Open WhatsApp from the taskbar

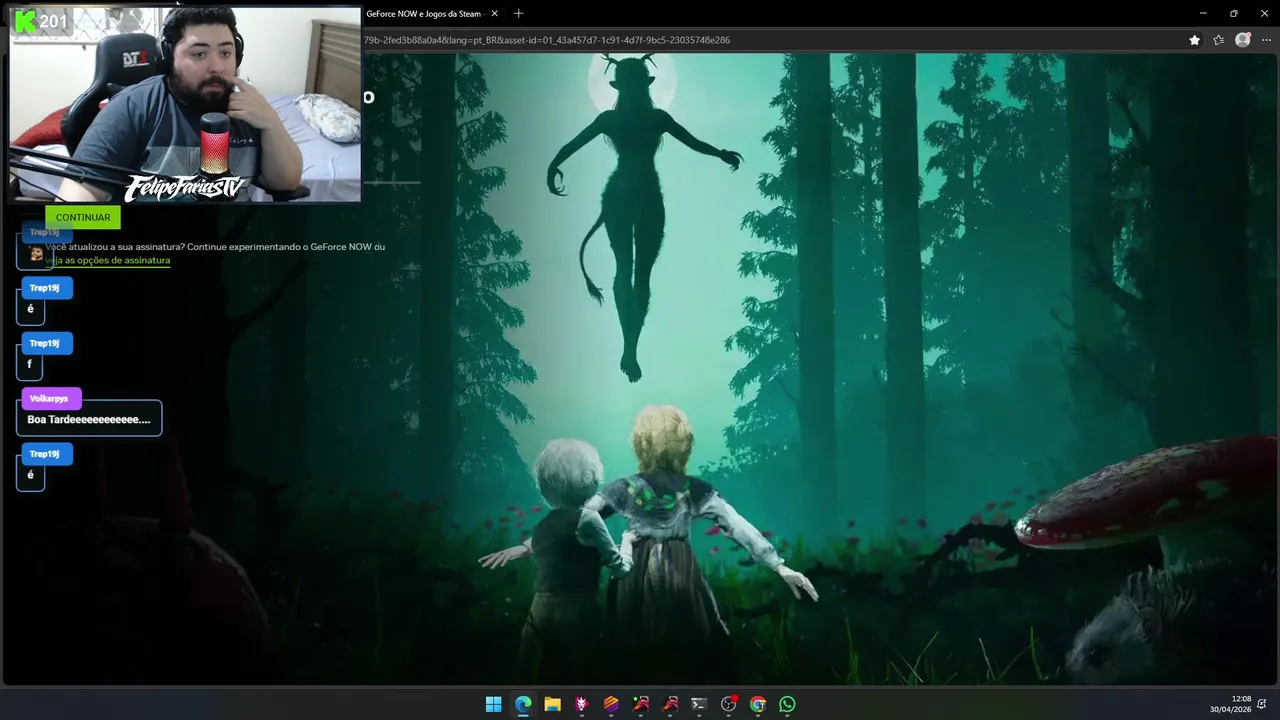pos(787,704)
